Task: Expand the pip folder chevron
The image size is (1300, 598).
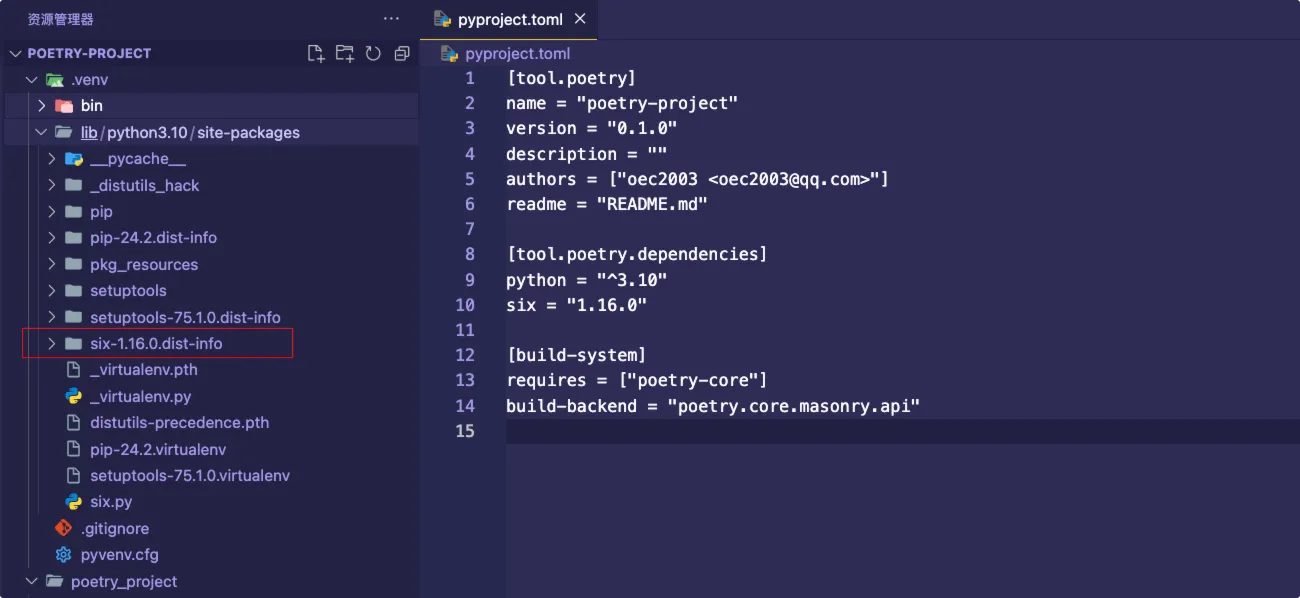Action: (52, 211)
